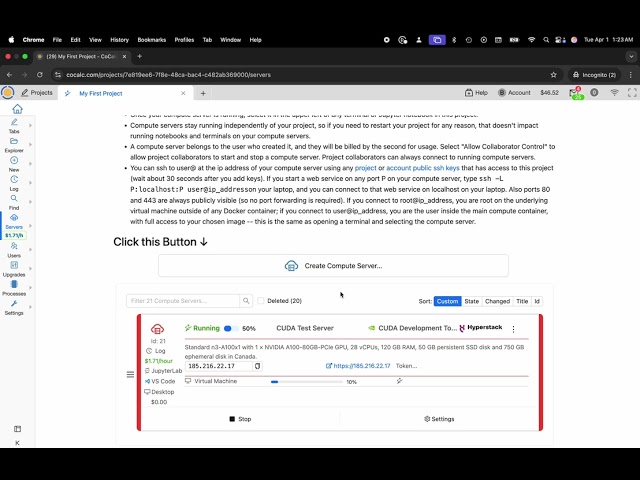The width and height of the screenshot is (640, 480).
Task: Expand the New flyout arrow
Action: (x=30, y=164)
